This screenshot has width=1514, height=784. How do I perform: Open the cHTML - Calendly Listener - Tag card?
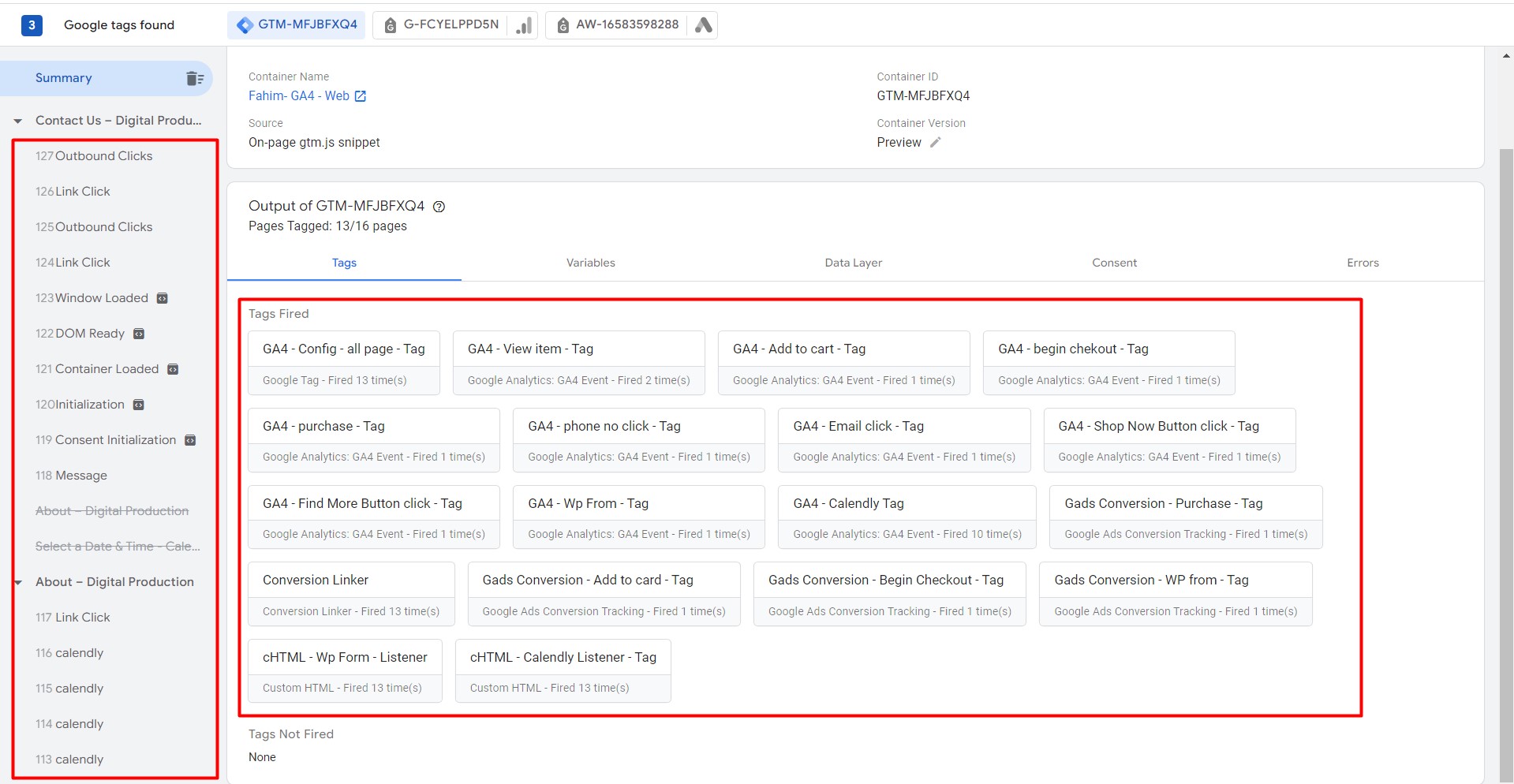(x=563, y=671)
